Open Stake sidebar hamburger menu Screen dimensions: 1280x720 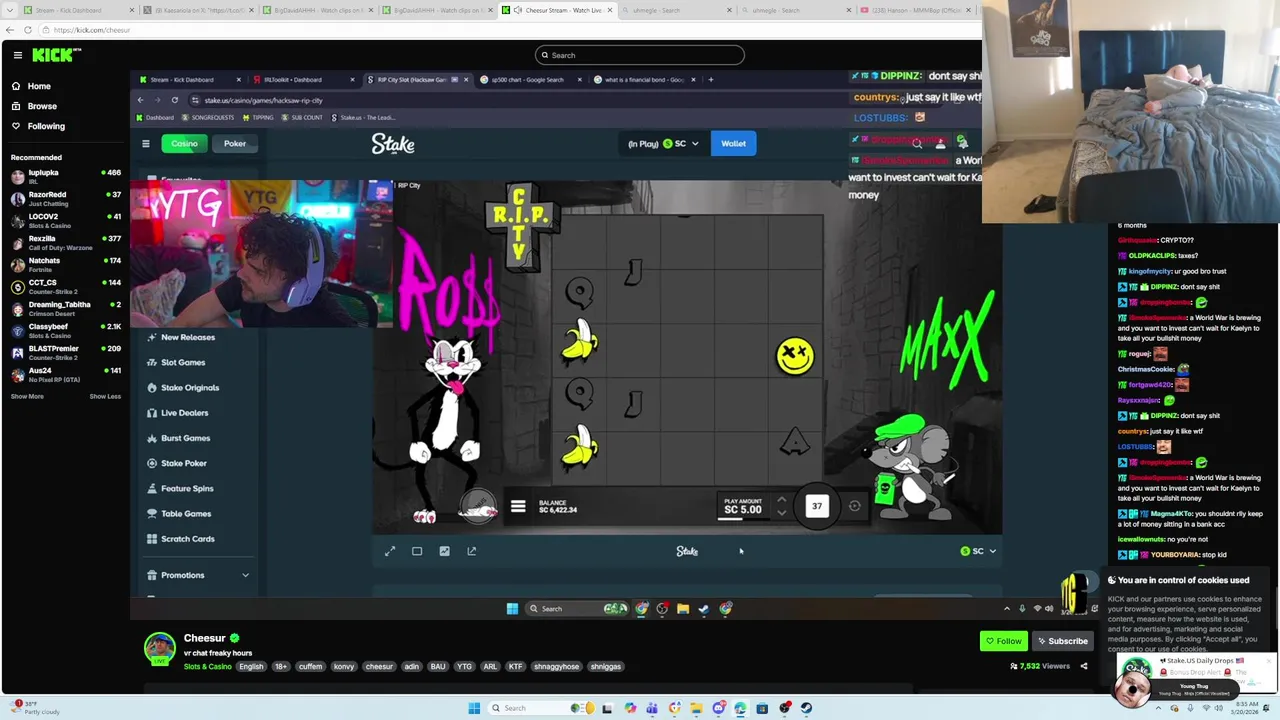[x=145, y=144]
